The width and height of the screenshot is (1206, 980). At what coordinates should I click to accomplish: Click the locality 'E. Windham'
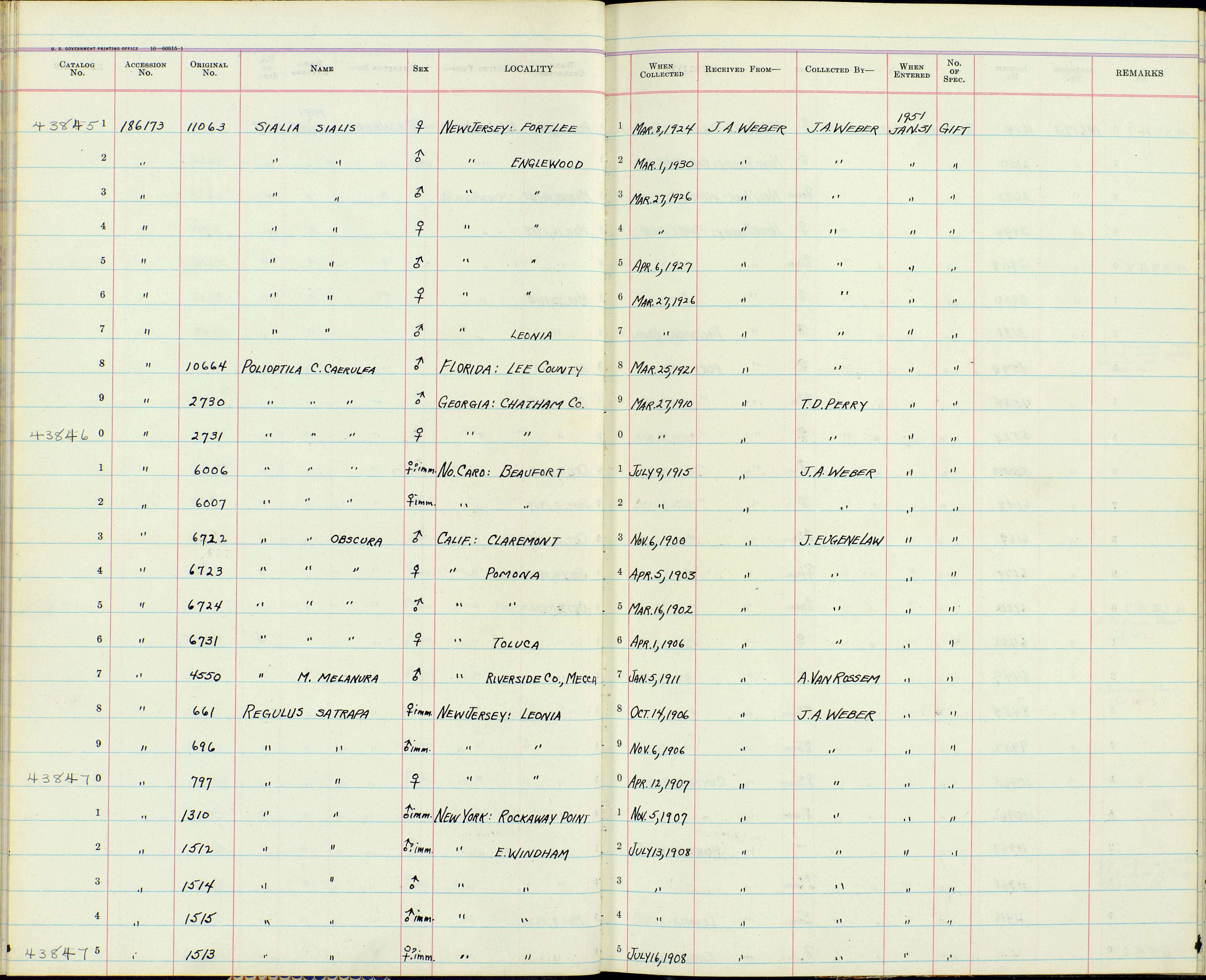(x=531, y=853)
